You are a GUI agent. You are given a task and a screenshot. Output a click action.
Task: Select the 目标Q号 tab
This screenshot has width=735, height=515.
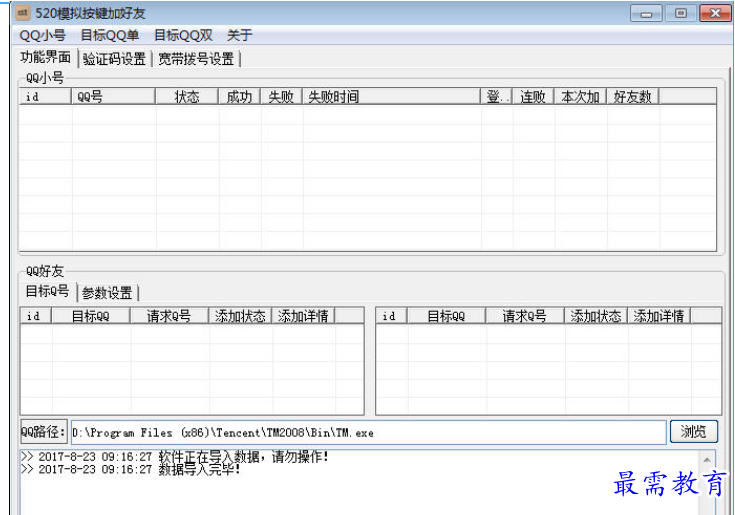click(x=47, y=291)
